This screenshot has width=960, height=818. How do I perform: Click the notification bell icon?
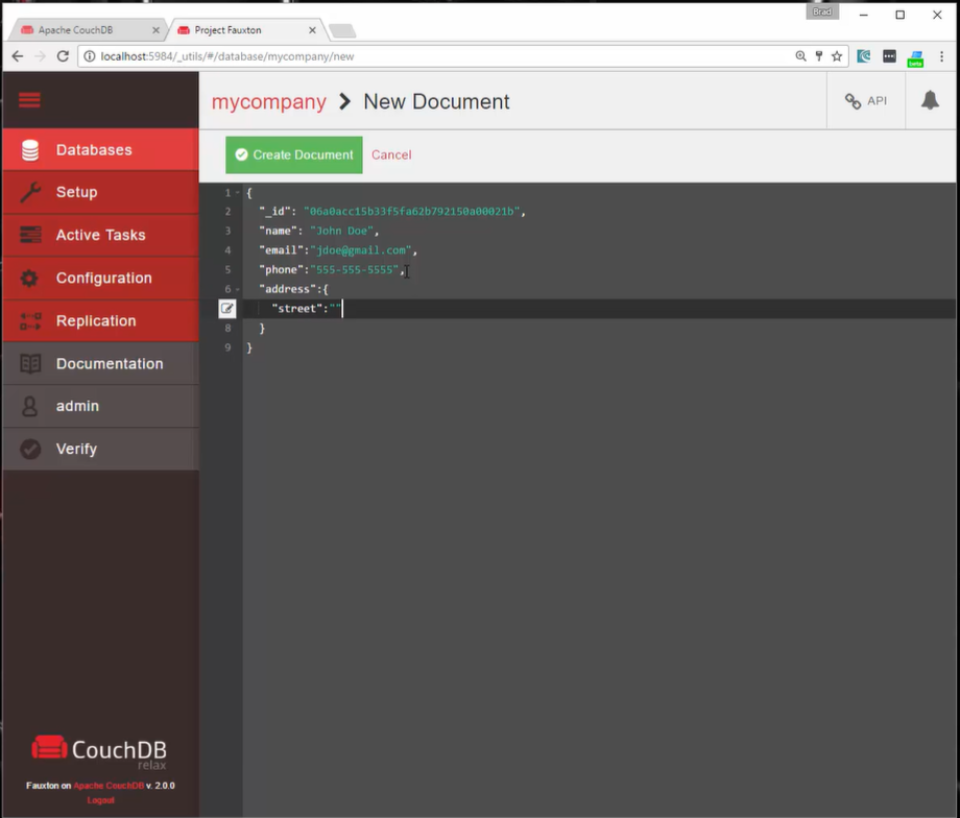click(930, 100)
